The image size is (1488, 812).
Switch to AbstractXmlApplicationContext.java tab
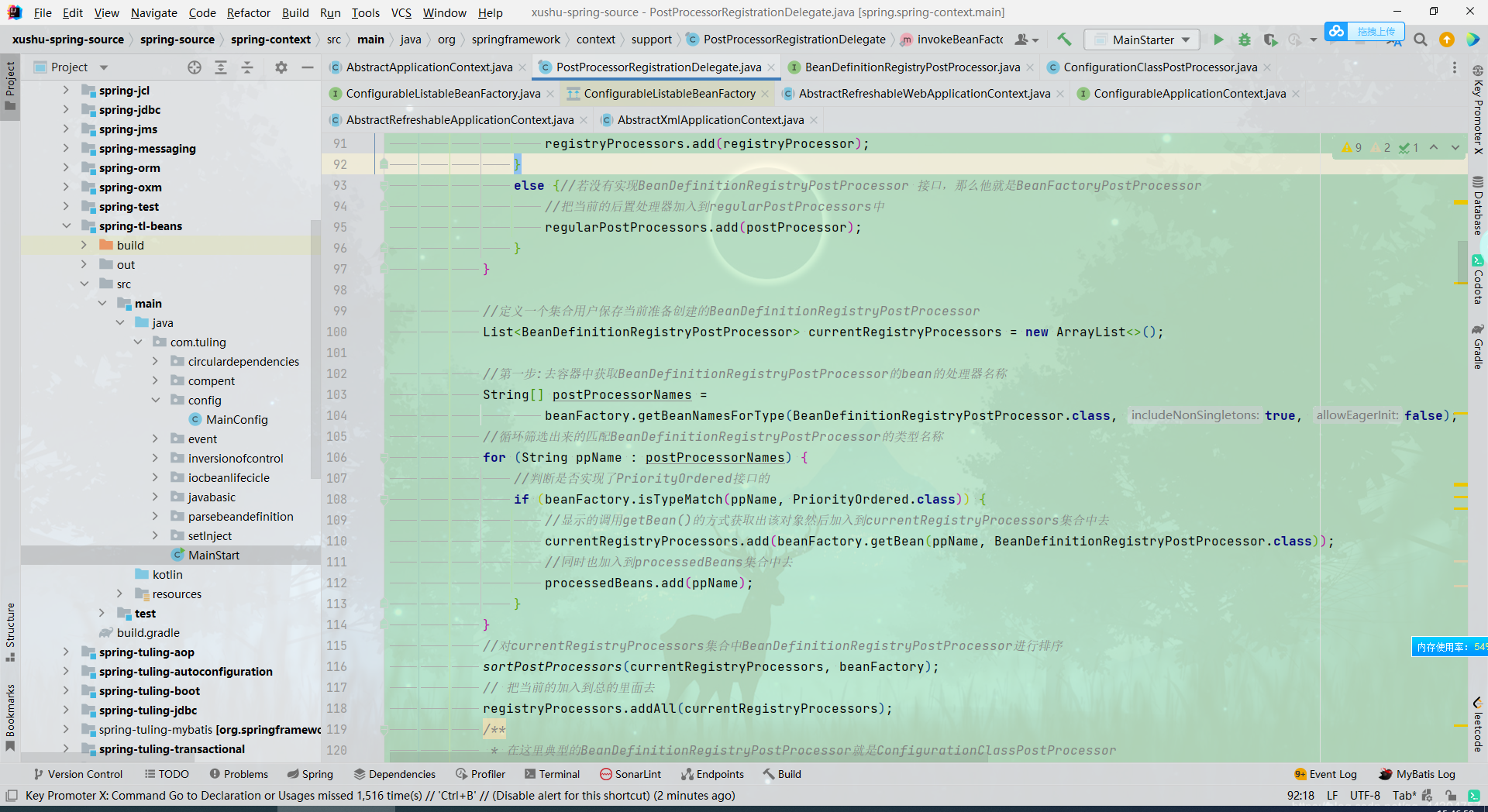(x=710, y=120)
